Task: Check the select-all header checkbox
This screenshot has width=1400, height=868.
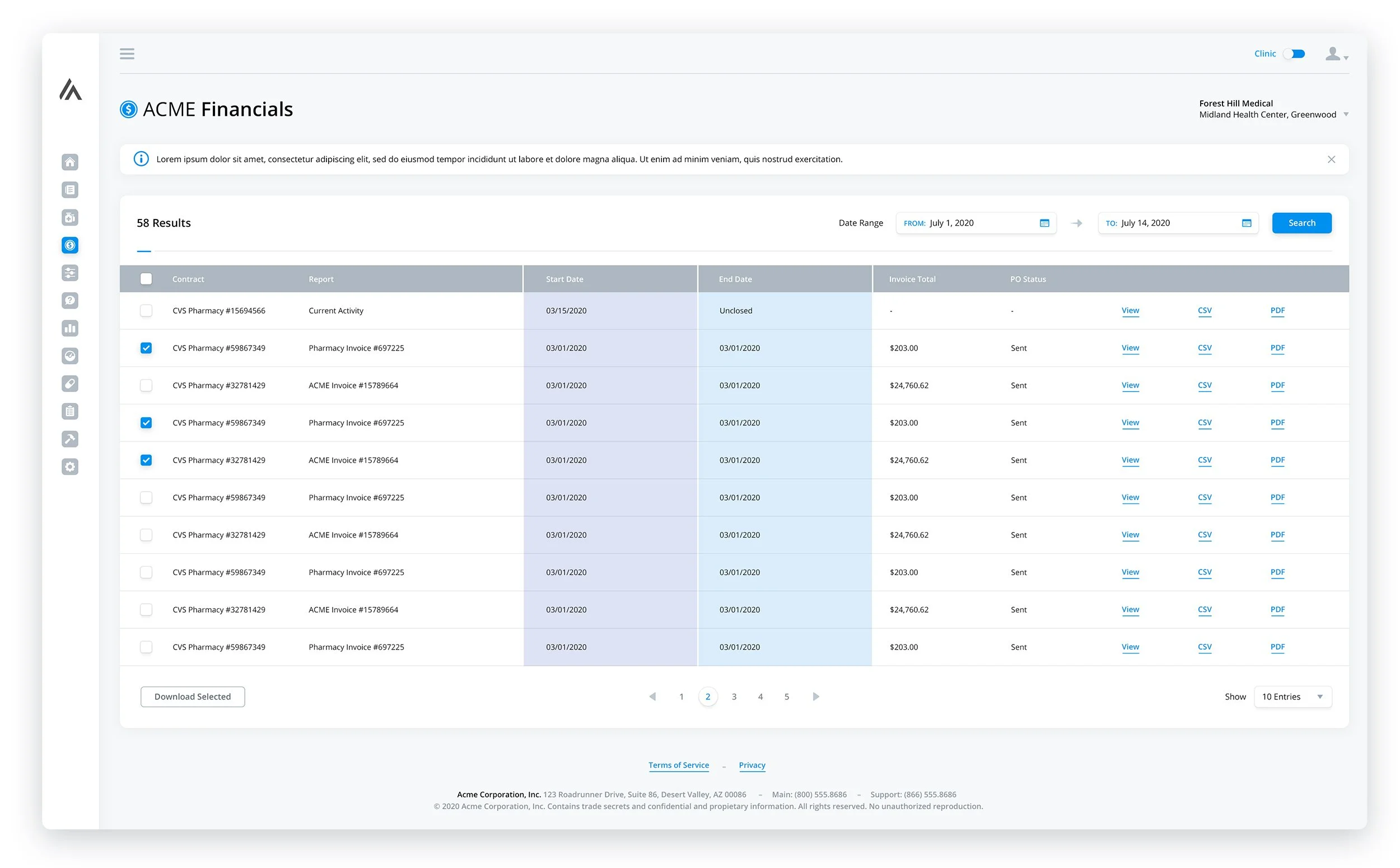Action: [146, 279]
